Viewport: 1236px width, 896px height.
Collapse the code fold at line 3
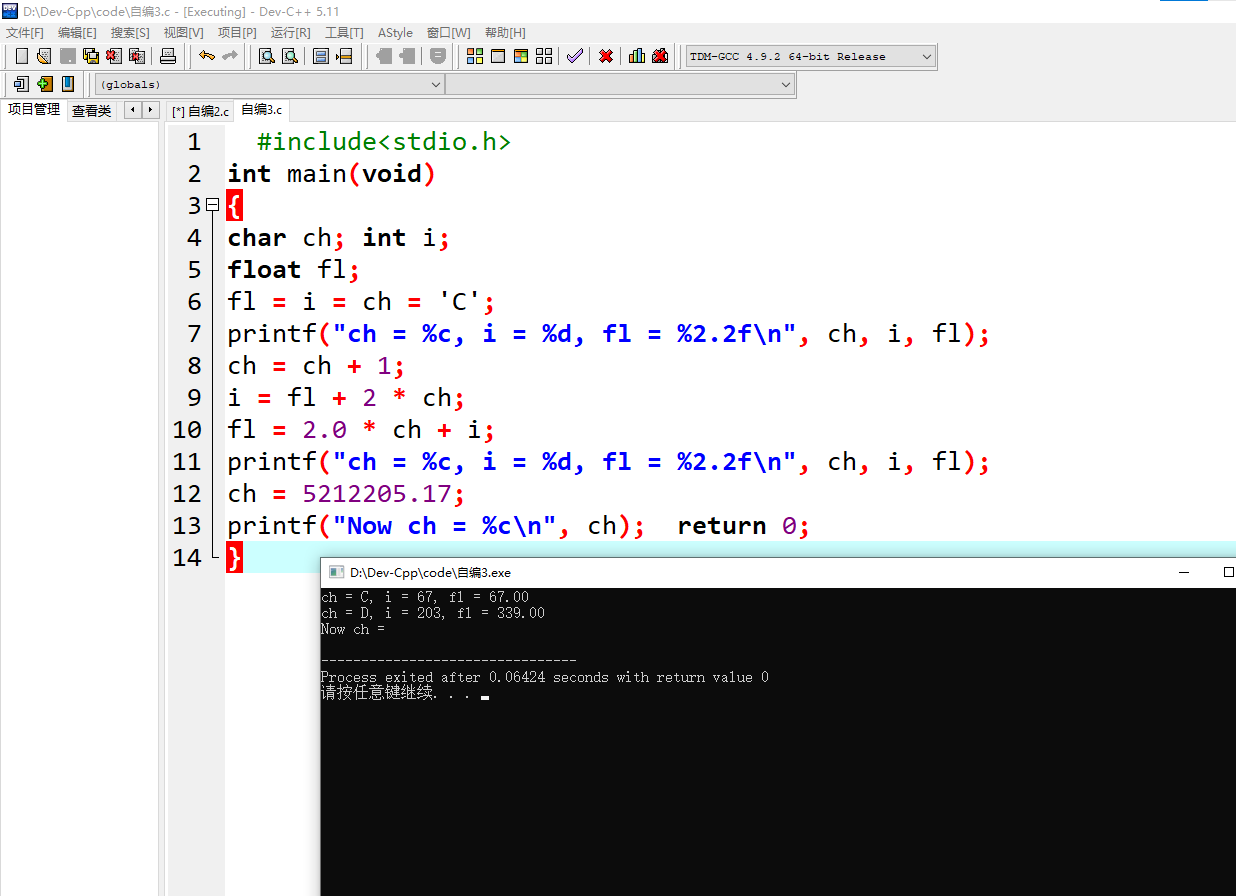coord(212,205)
